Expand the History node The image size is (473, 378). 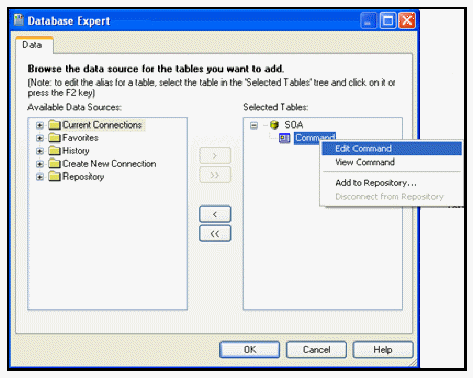(40, 151)
